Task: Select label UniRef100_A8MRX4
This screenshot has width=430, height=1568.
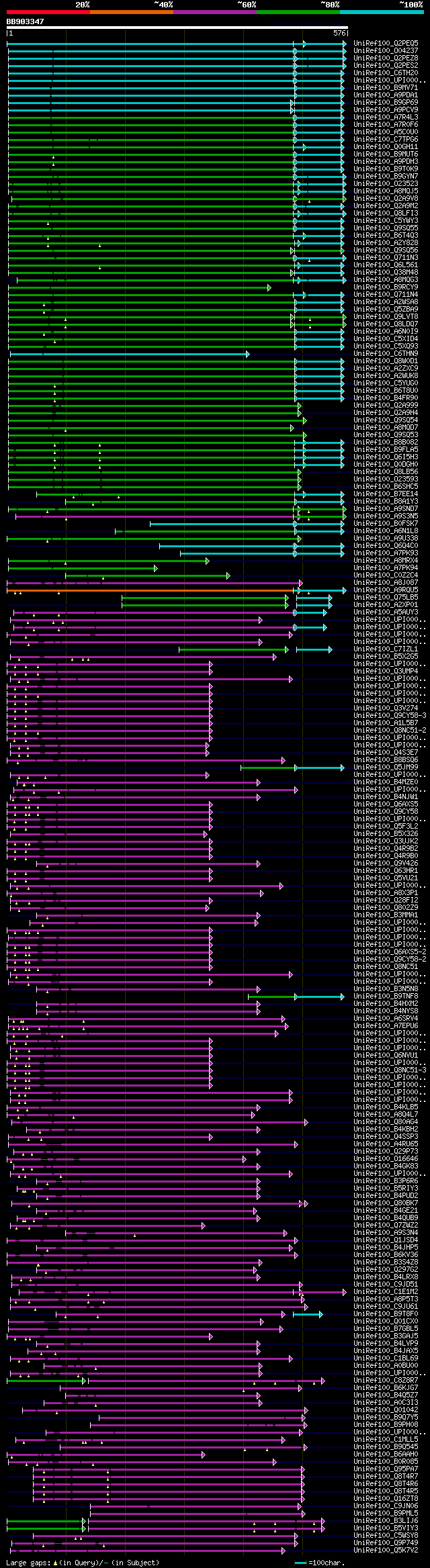Action: click(x=386, y=560)
